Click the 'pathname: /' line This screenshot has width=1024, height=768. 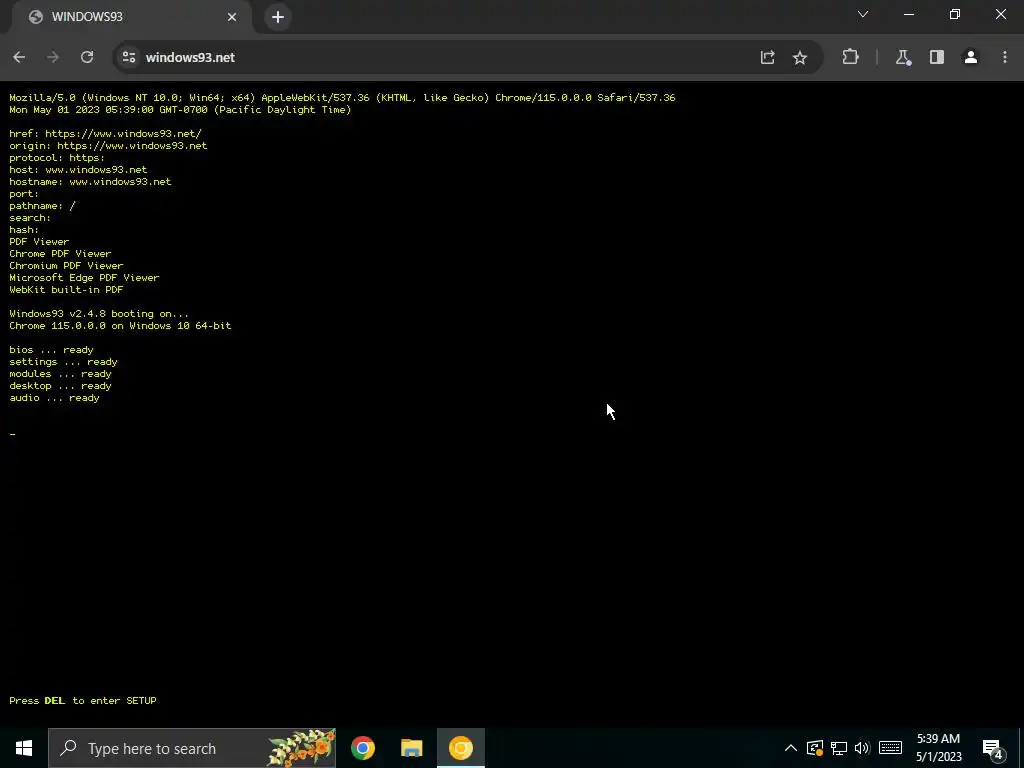42,206
